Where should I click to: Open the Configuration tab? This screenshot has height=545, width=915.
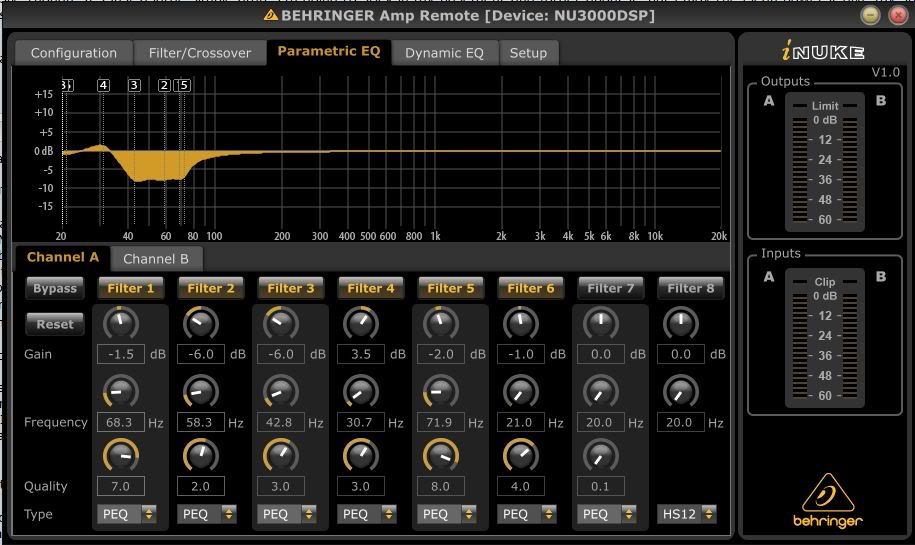(x=74, y=53)
